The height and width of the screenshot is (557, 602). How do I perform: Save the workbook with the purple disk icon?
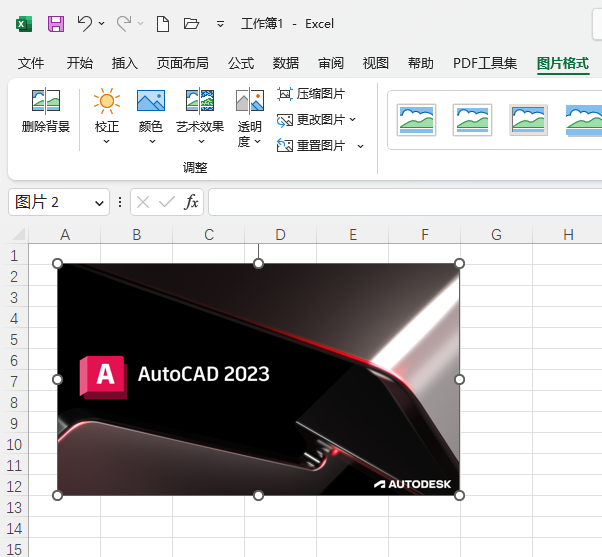[x=56, y=24]
